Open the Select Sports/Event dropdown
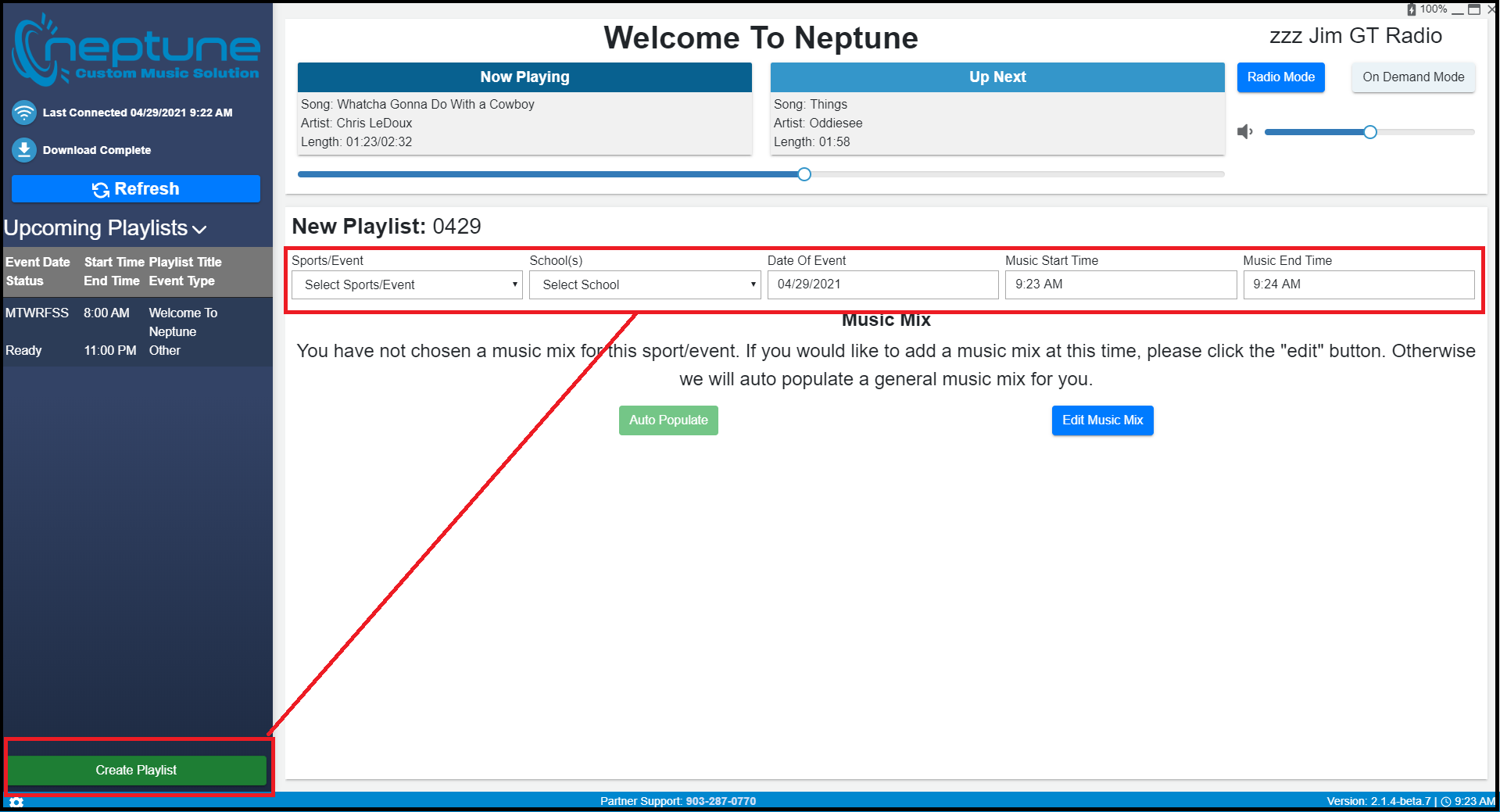 click(x=406, y=285)
